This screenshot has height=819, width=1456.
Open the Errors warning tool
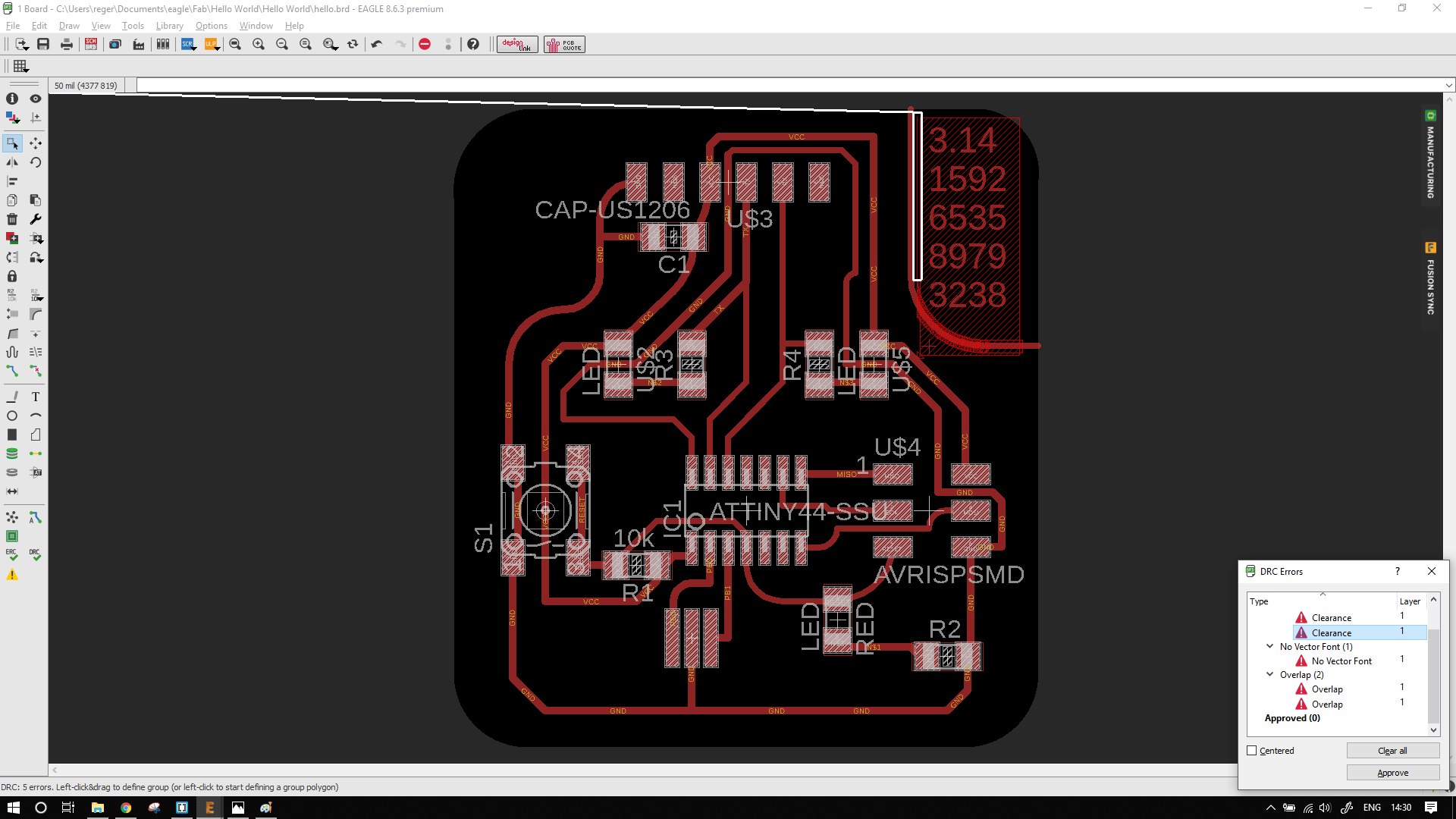coord(12,575)
